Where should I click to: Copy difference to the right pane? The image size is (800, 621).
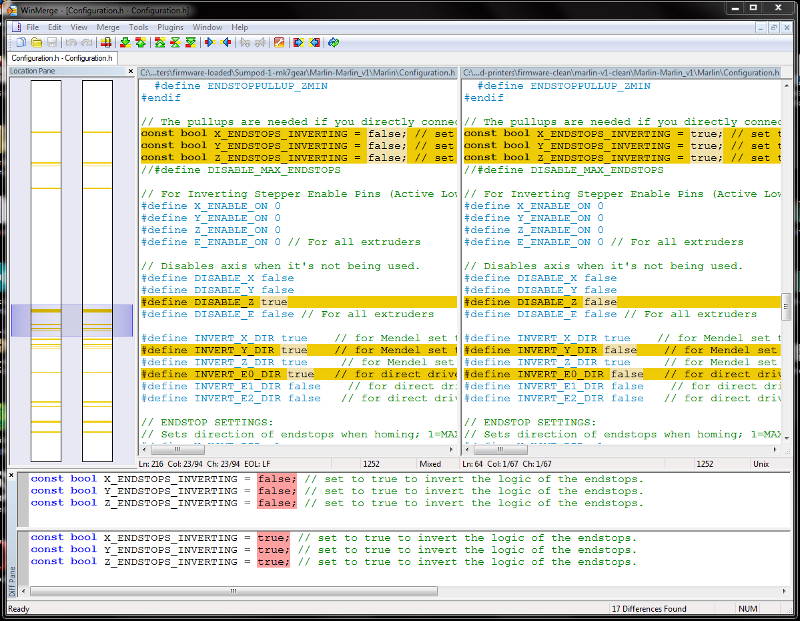point(210,42)
